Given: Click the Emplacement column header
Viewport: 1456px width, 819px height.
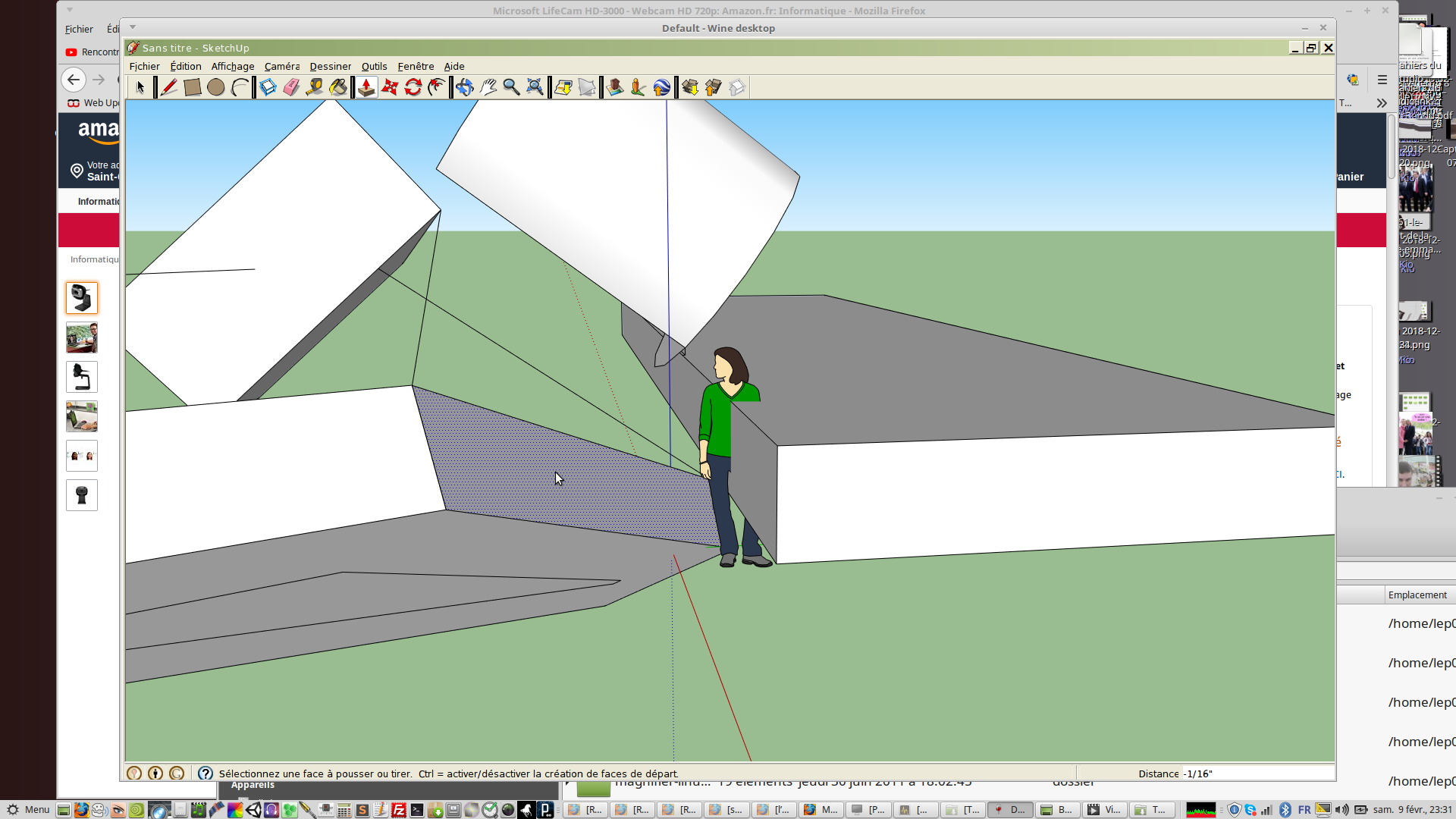Looking at the screenshot, I should [x=1417, y=595].
